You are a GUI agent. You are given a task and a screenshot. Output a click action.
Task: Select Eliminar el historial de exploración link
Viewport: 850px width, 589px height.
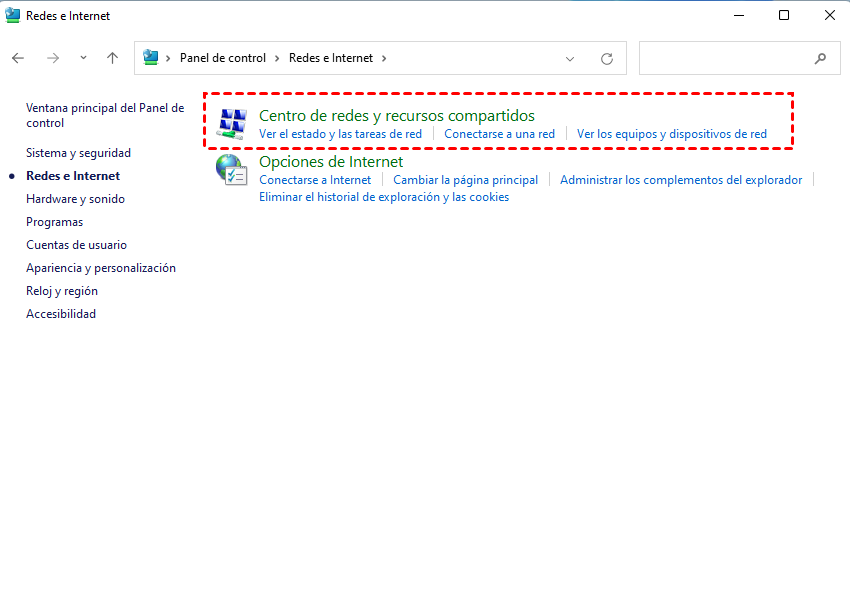(x=384, y=197)
